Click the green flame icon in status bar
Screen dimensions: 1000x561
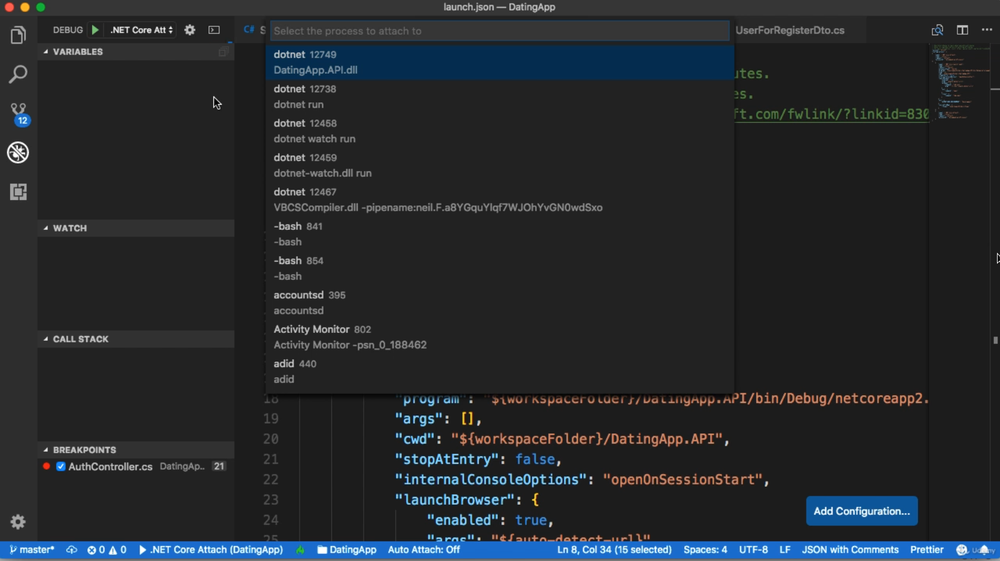(300, 550)
